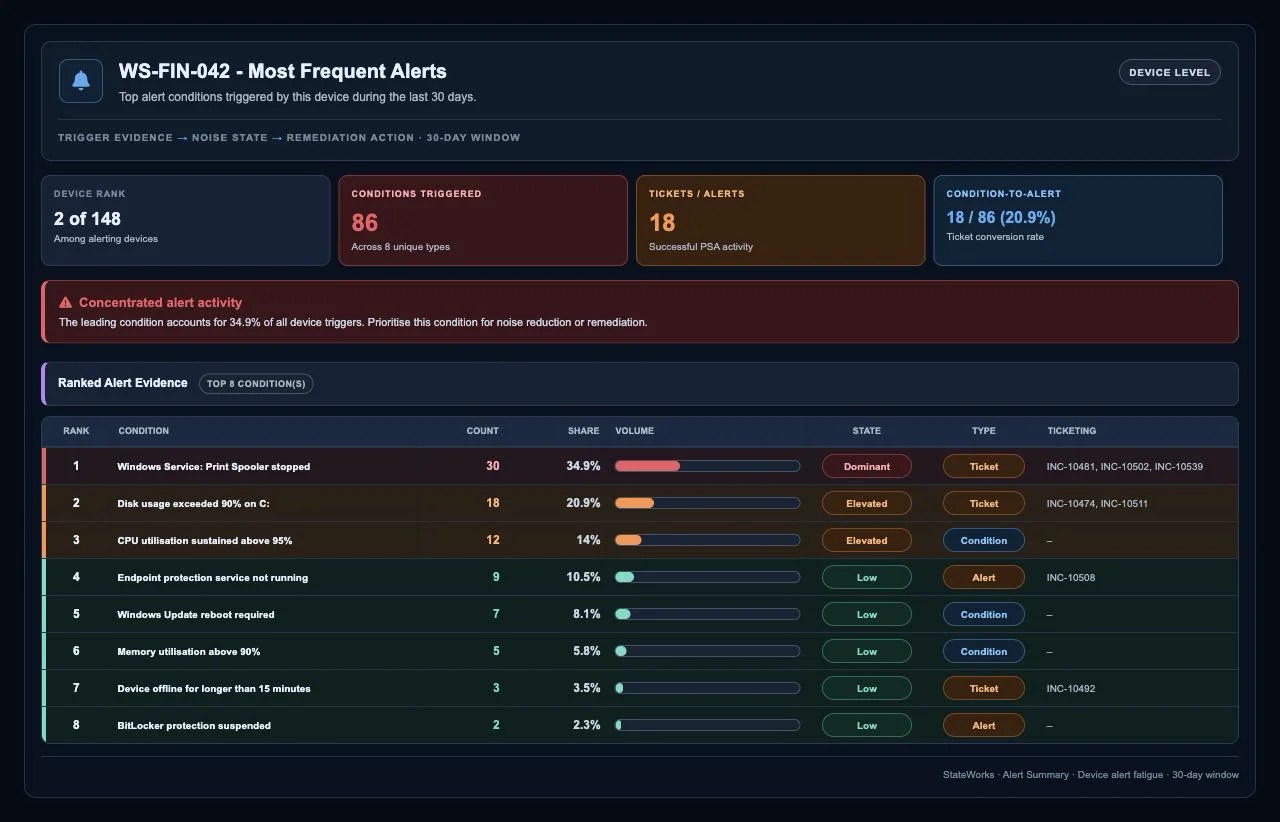Click the TOP 8 CONDITION(S) pill
1280x822 pixels.
pos(256,383)
